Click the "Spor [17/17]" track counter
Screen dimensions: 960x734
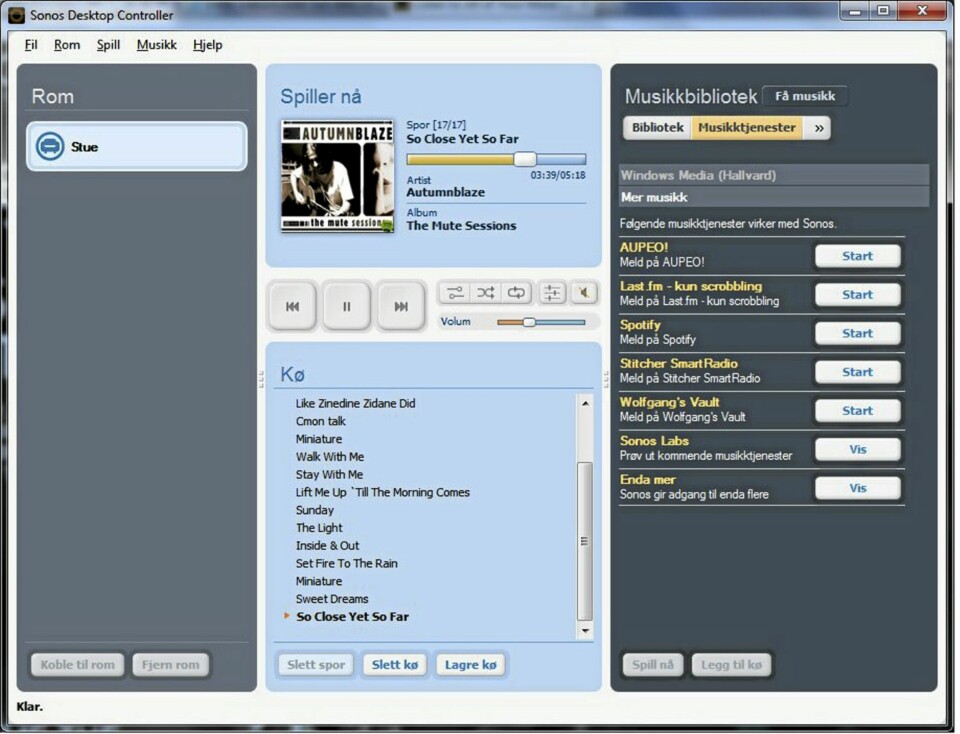click(x=437, y=125)
